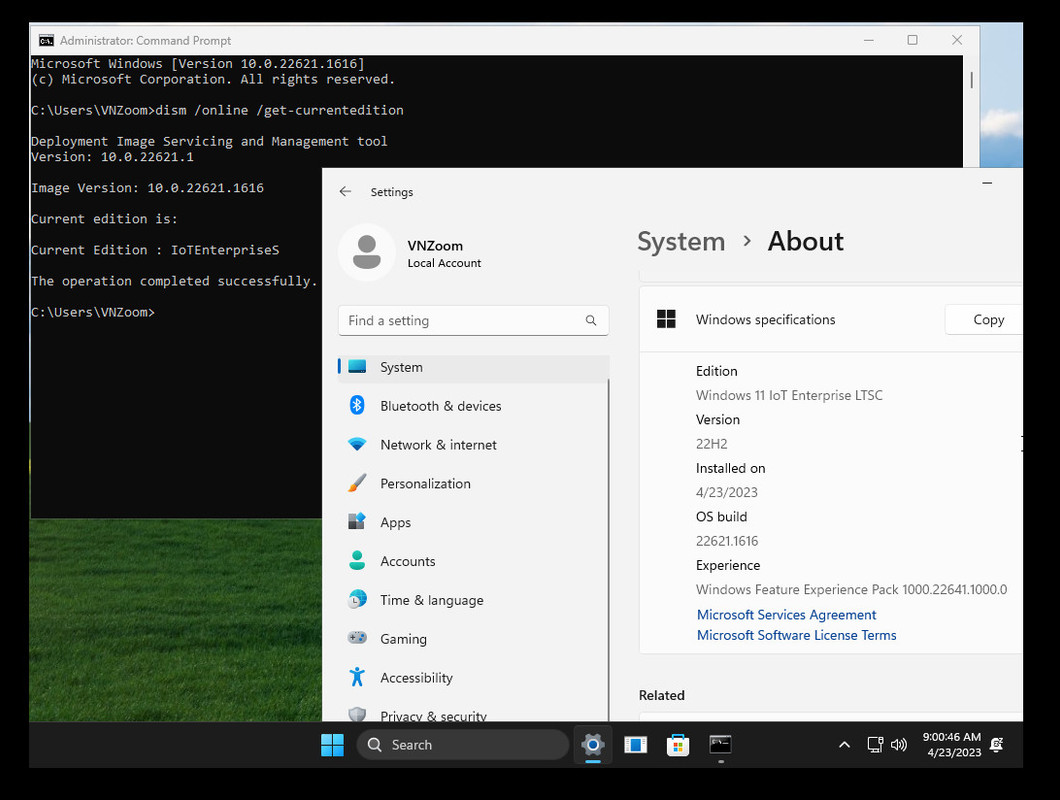Open the System category in Settings
This screenshot has width=1060, height=800.
(x=473, y=367)
